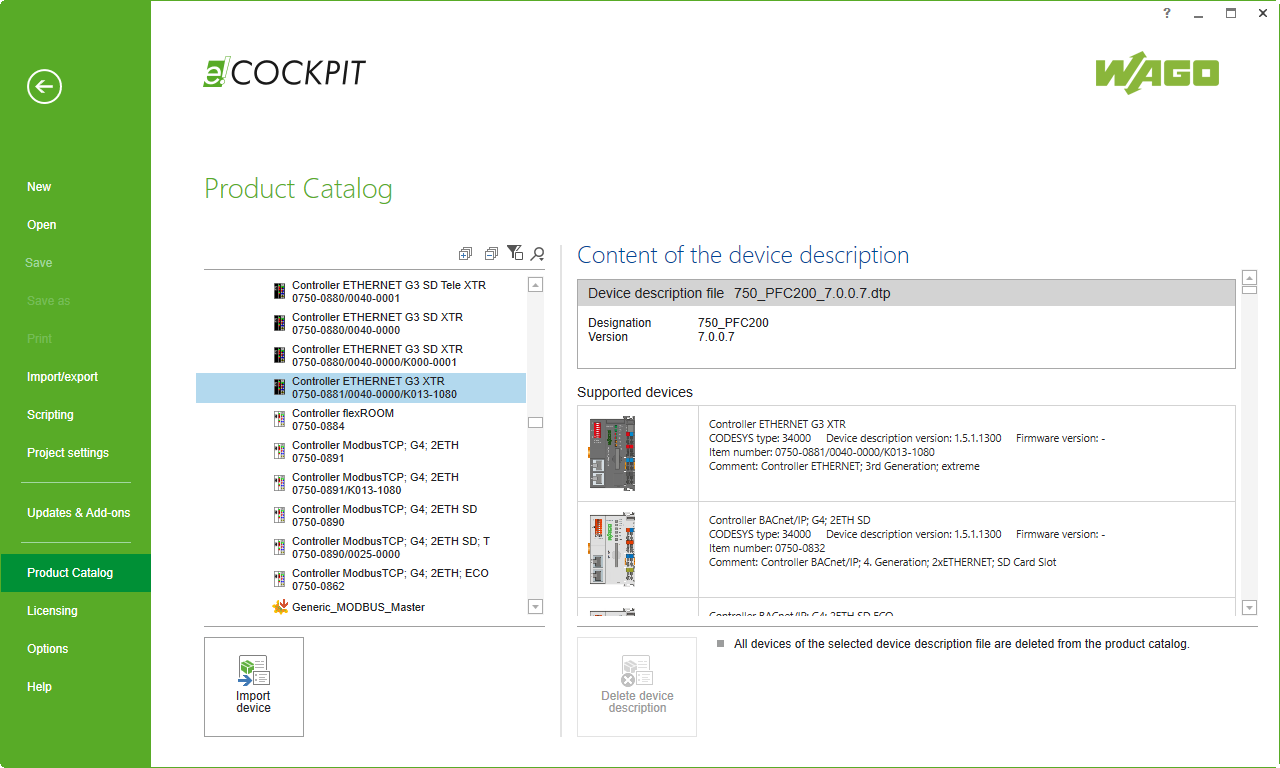Click scroll-up arrow of device description panel
The width and height of the screenshot is (1280, 768).
[1249, 277]
